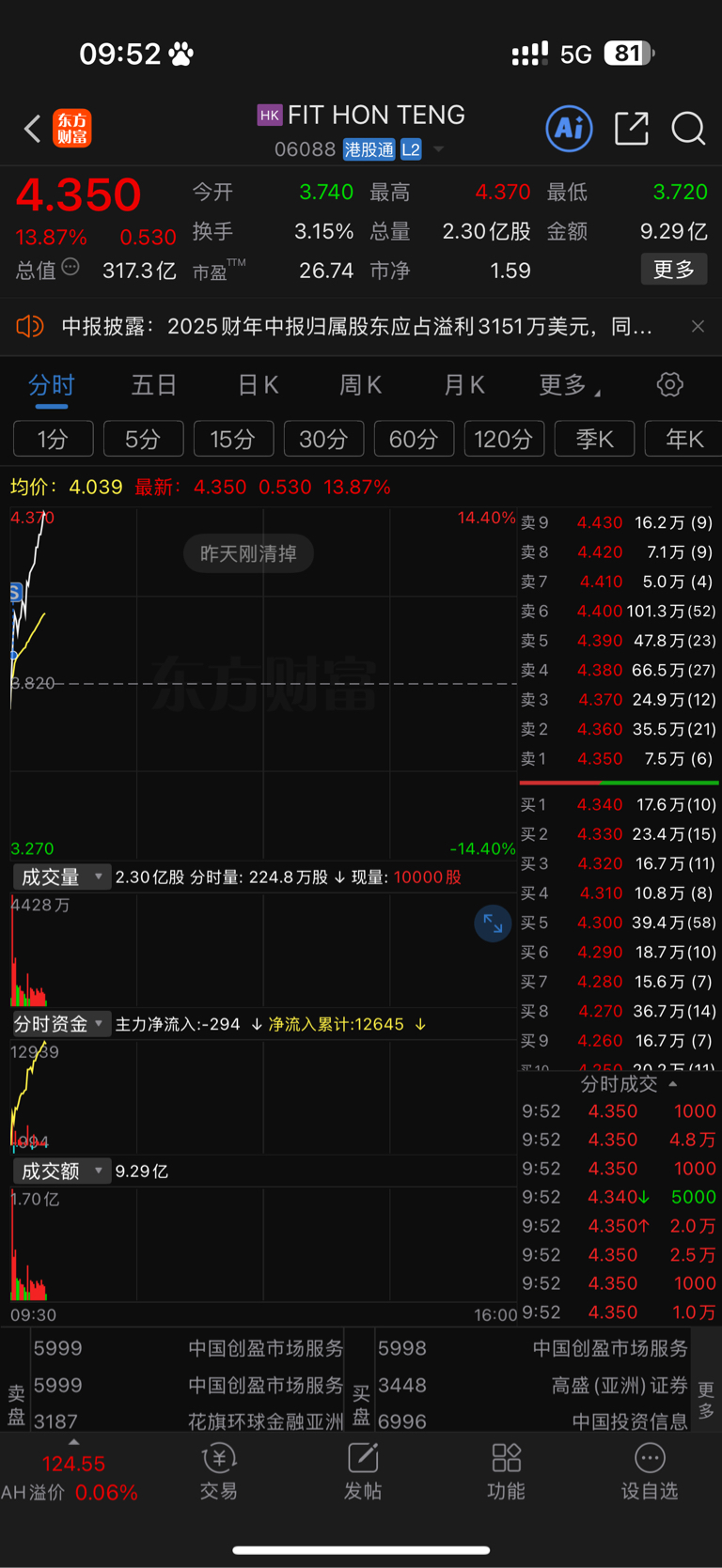722x1568 pixels.
Task: Open the 分时资金 indicator dropdown
Action: click(x=61, y=1024)
